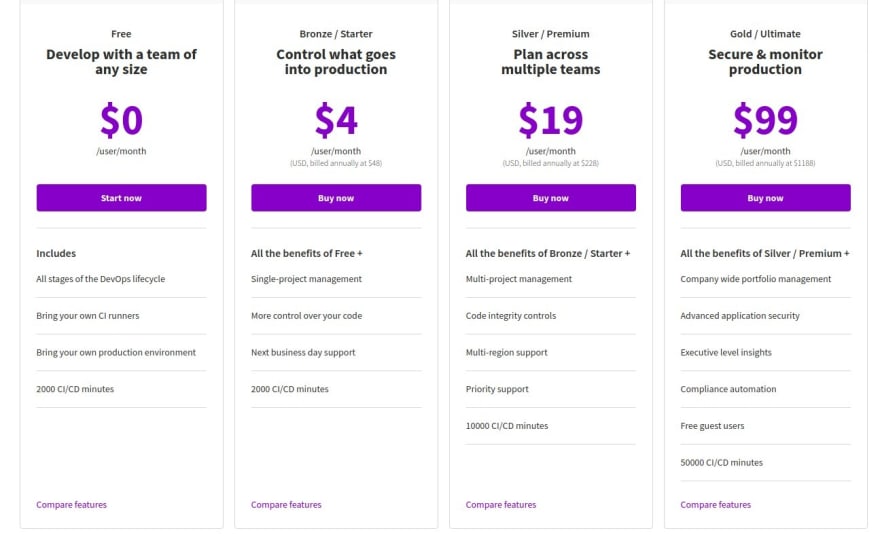The image size is (880, 537).
Task: Select the "Next business day support" feature
Action: [303, 353]
